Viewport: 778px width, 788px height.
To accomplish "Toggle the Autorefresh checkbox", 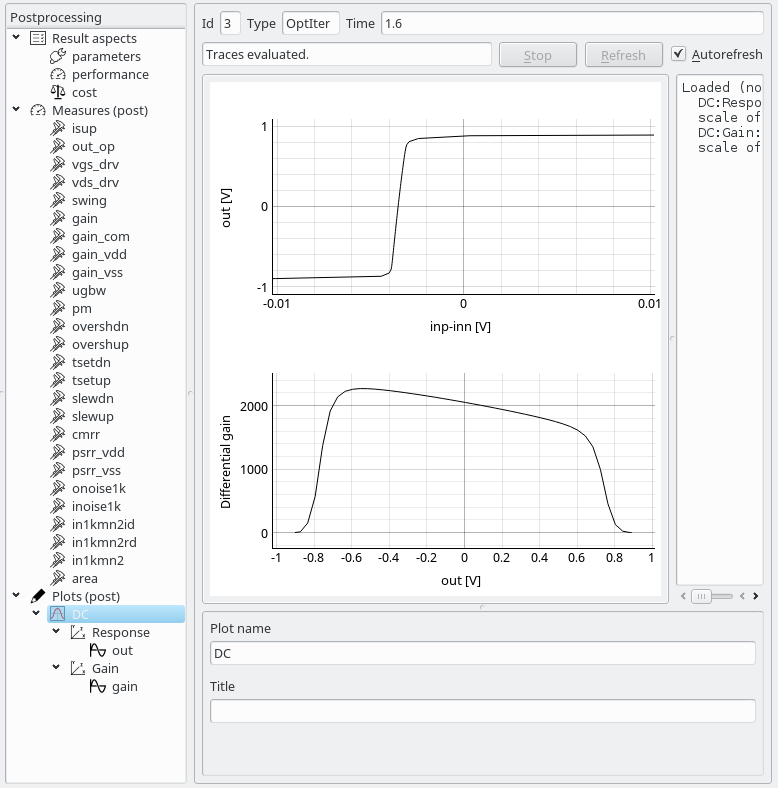I will coord(679,54).
